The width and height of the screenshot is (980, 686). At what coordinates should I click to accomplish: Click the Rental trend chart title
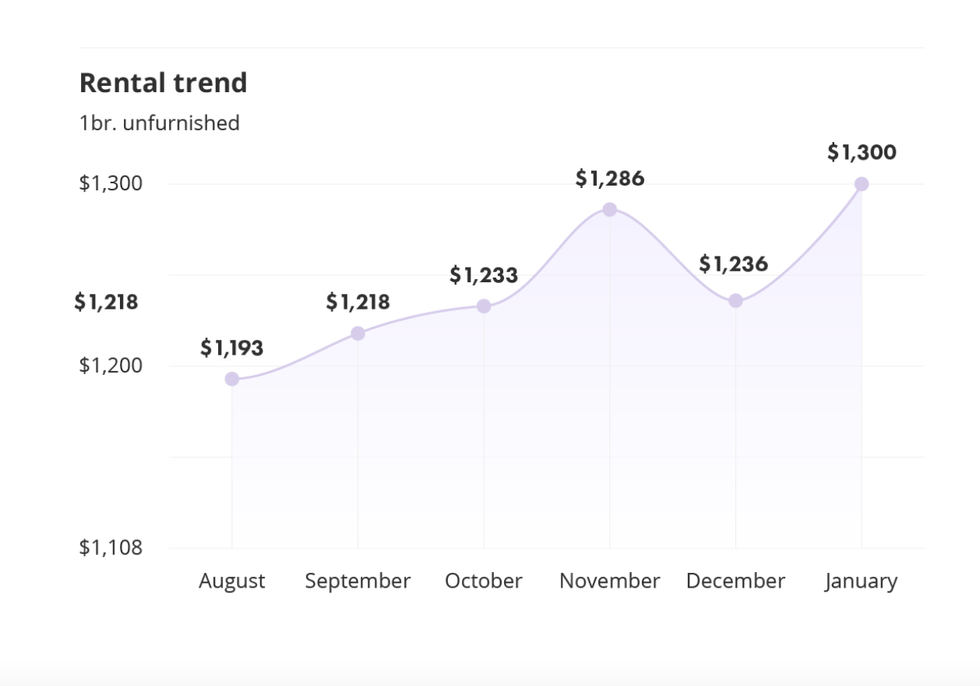163,83
